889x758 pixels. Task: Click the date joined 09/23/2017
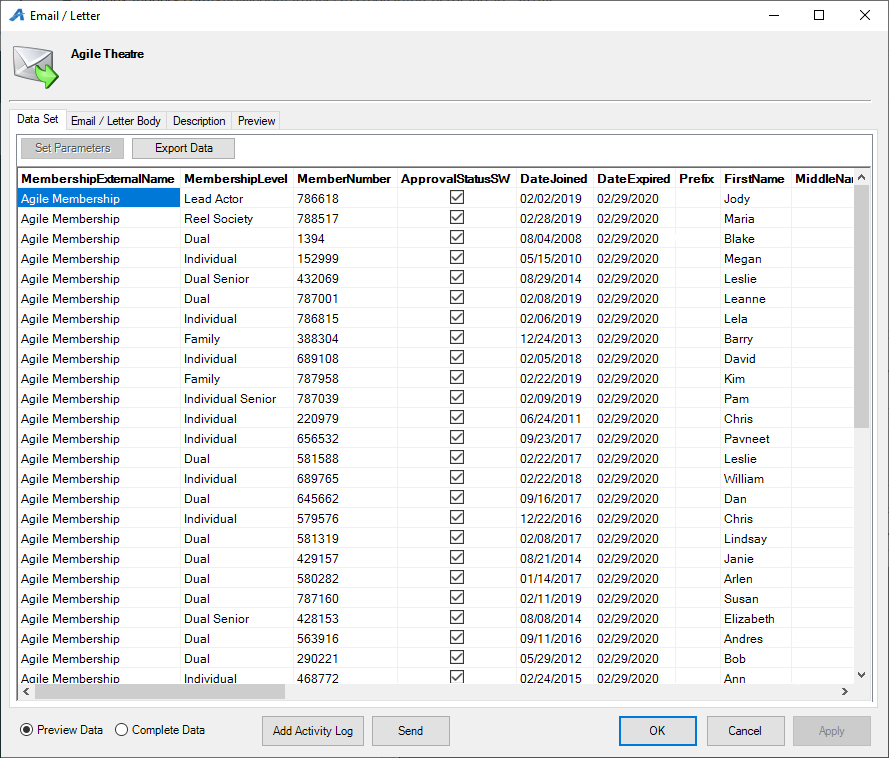pyautogui.click(x=554, y=438)
